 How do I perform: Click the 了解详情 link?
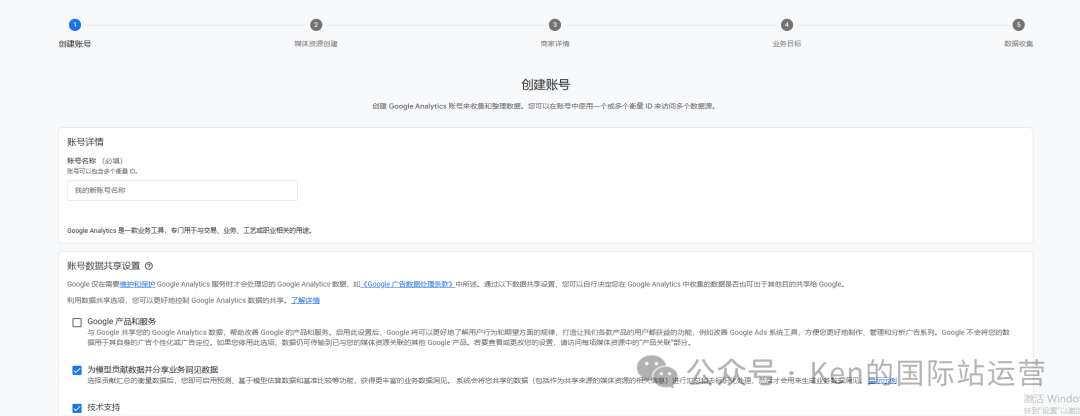(305, 300)
